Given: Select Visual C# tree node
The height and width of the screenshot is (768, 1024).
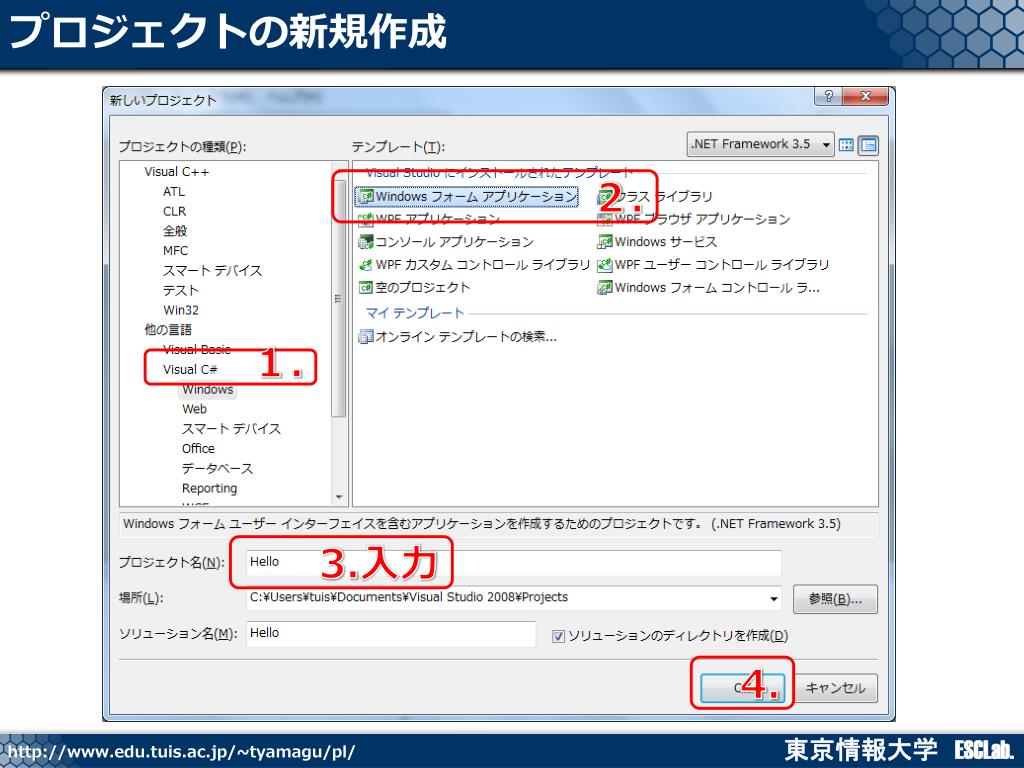Looking at the screenshot, I should [190, 370].
